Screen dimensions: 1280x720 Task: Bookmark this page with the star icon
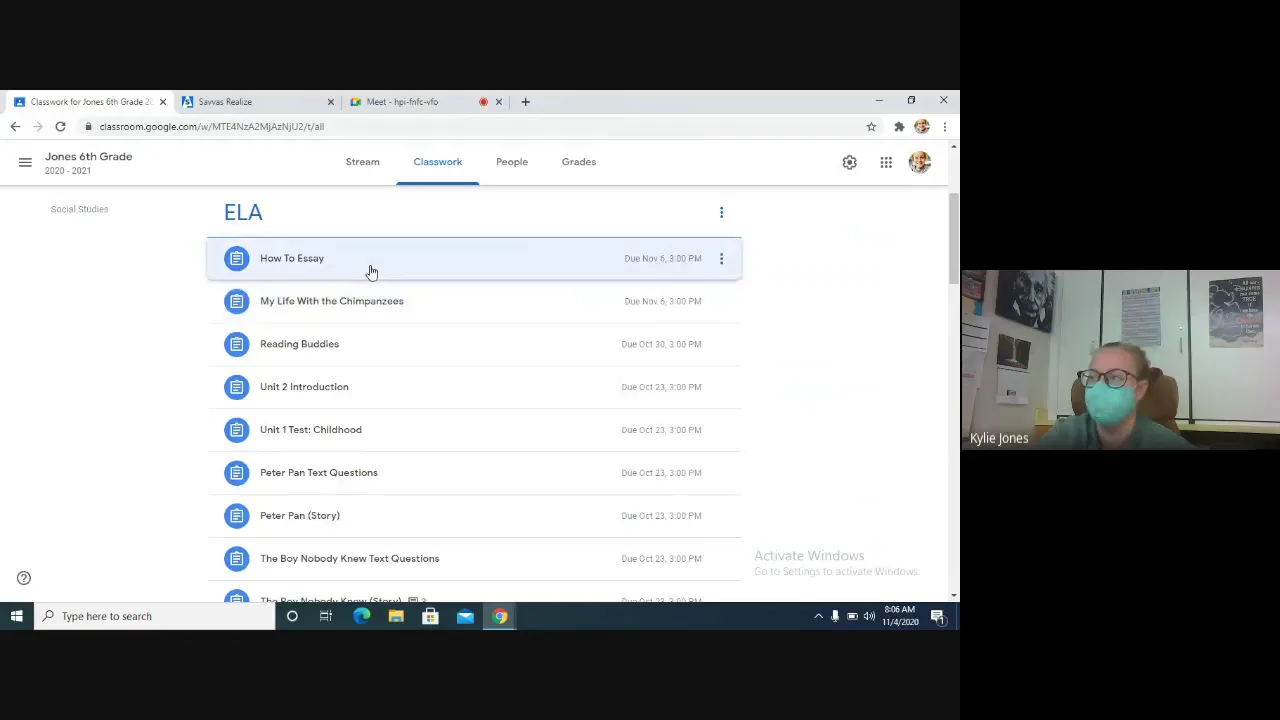(x=871, y=127)
